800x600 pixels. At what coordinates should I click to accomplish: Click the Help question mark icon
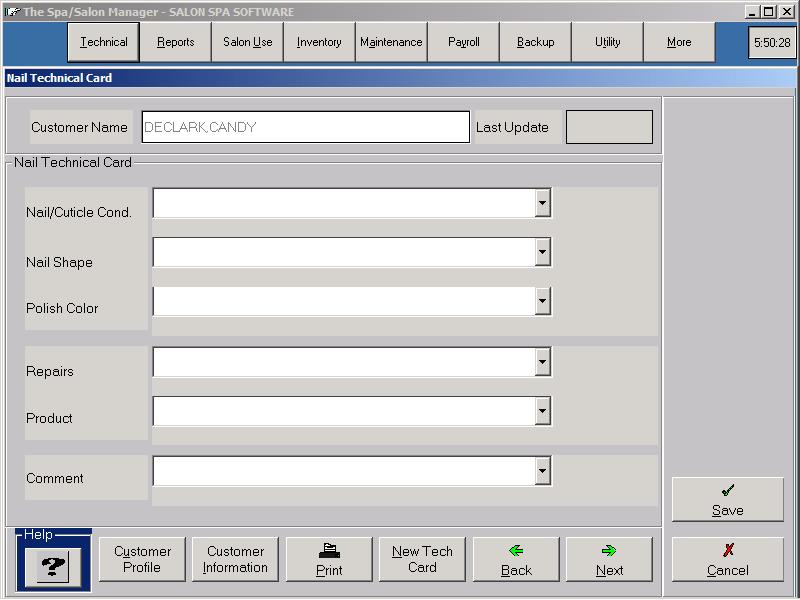click(53, 565)
